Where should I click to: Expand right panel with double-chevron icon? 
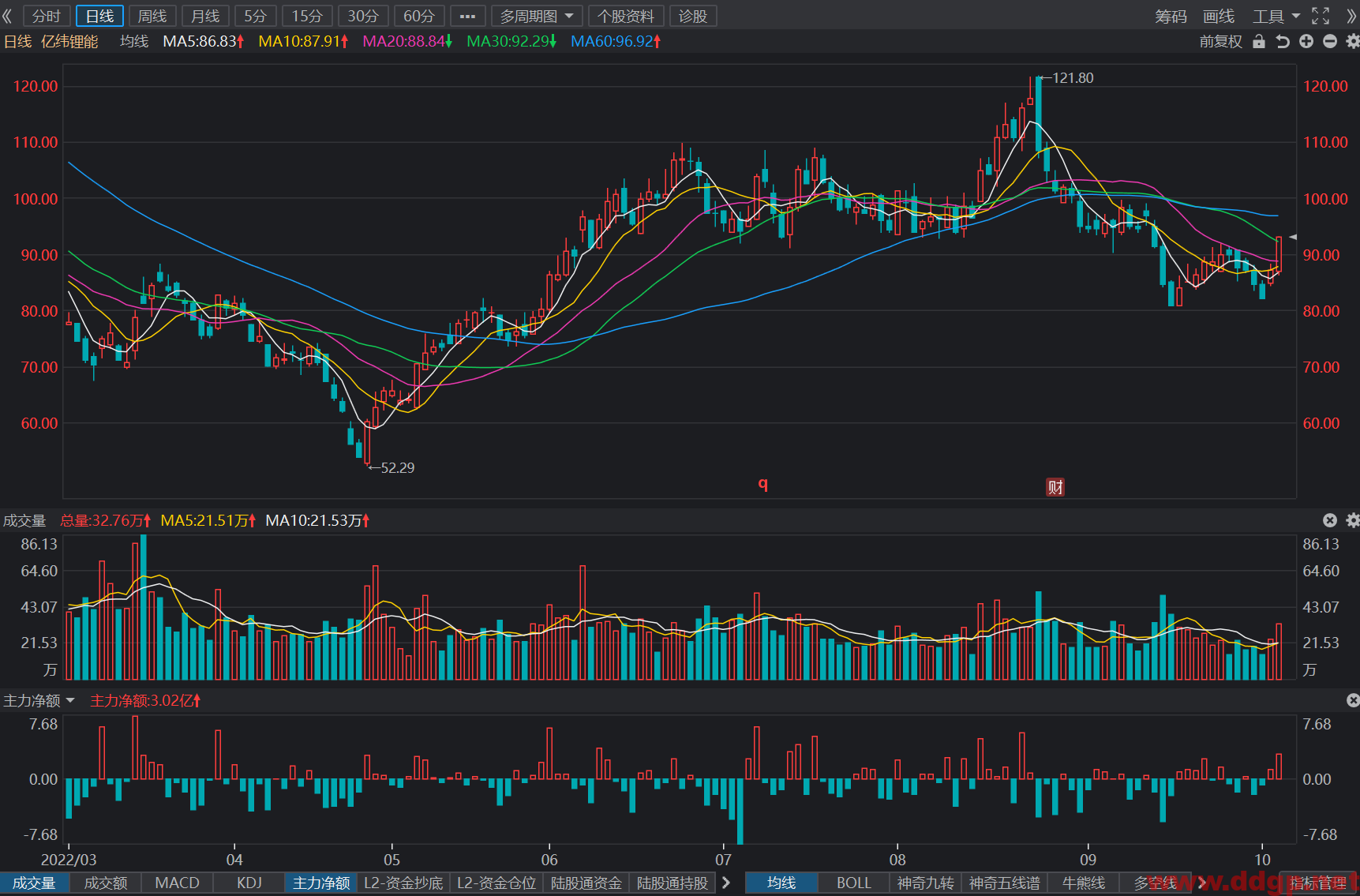1351,16
